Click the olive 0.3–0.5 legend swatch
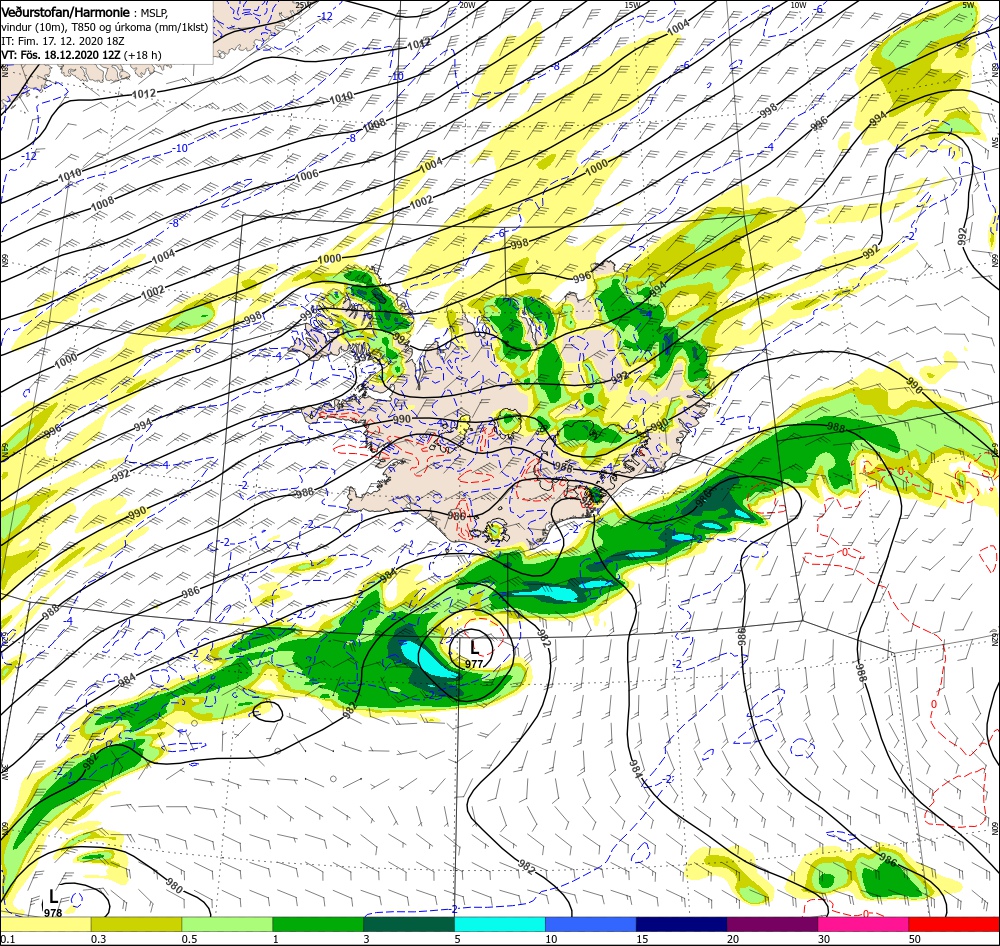 pyautogui.click(x=136, y=924)
